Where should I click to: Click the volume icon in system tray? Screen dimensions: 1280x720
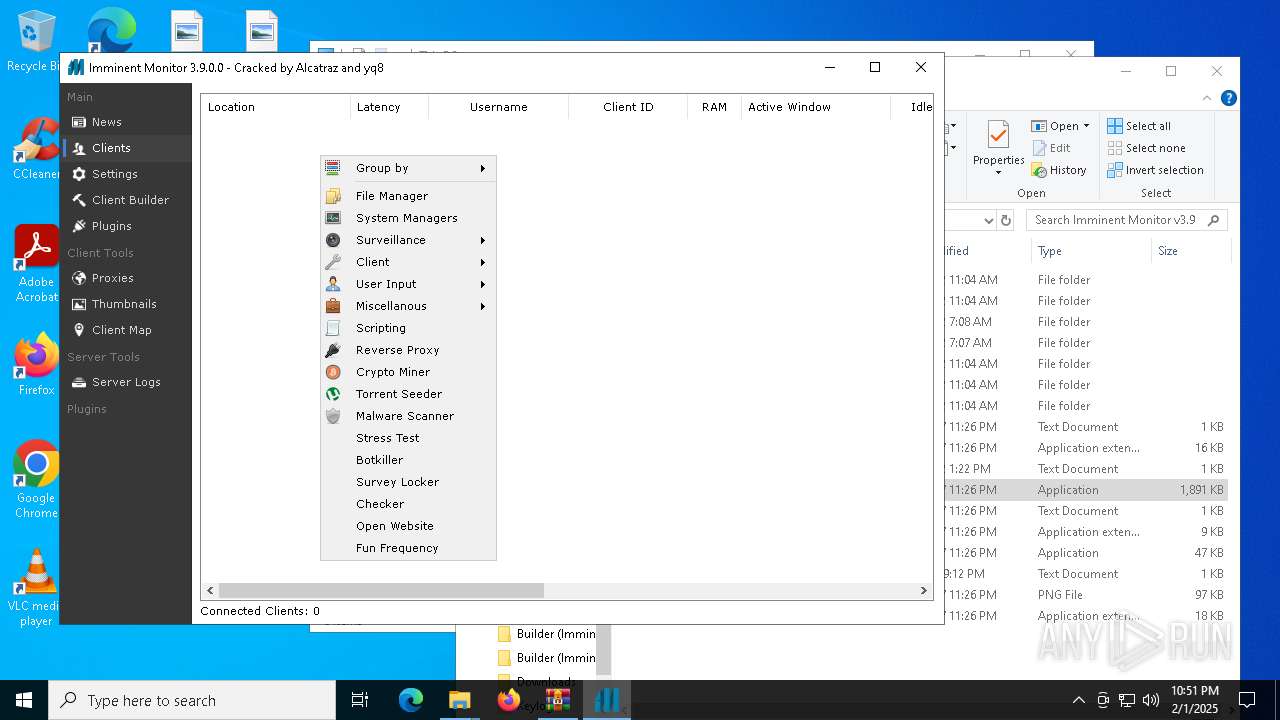pos(1151,700)
